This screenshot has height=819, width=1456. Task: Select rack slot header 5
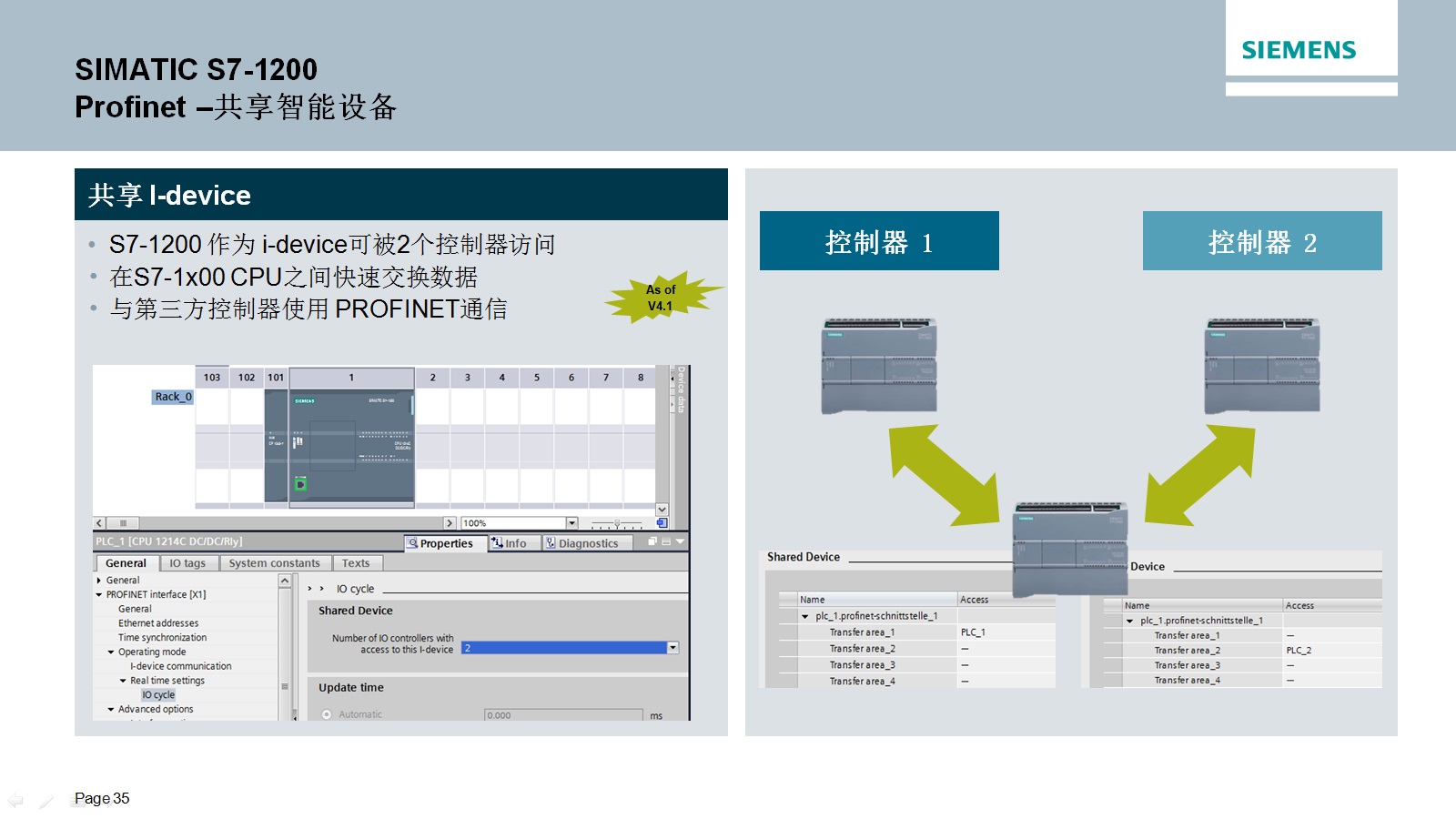[x=537, y=378]
